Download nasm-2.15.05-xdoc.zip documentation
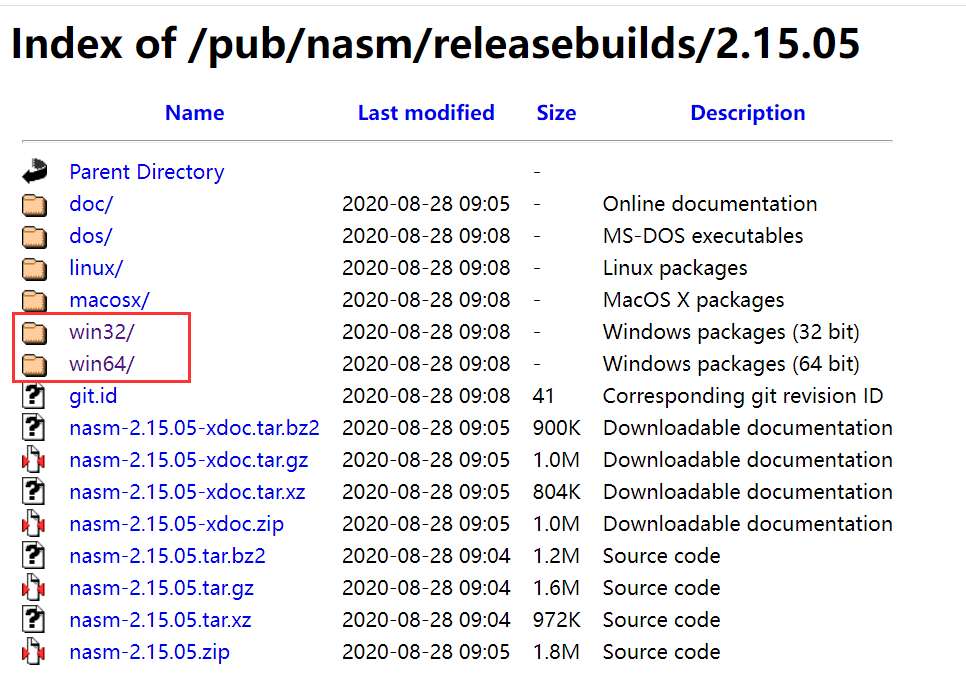The height and width of the screenshot is (676, 966). pos(176,524)
